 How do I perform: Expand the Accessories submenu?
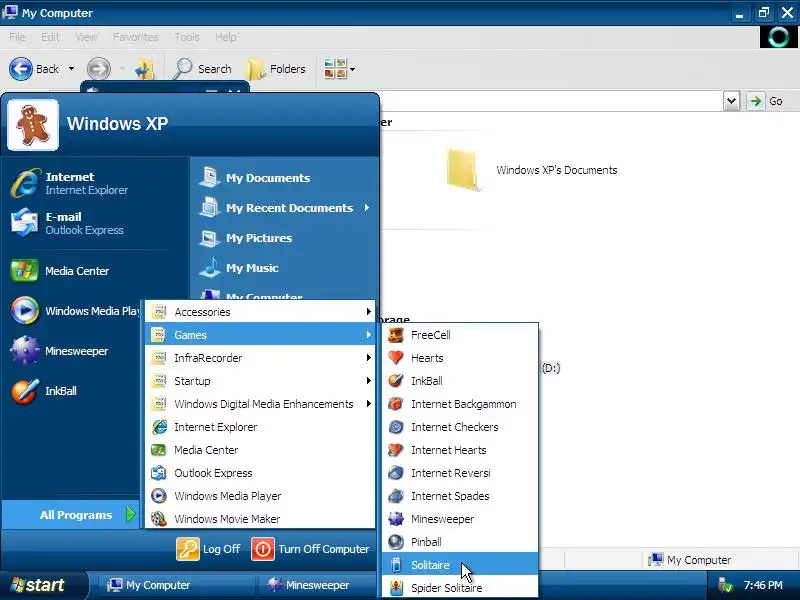click(x=260, y=312)
